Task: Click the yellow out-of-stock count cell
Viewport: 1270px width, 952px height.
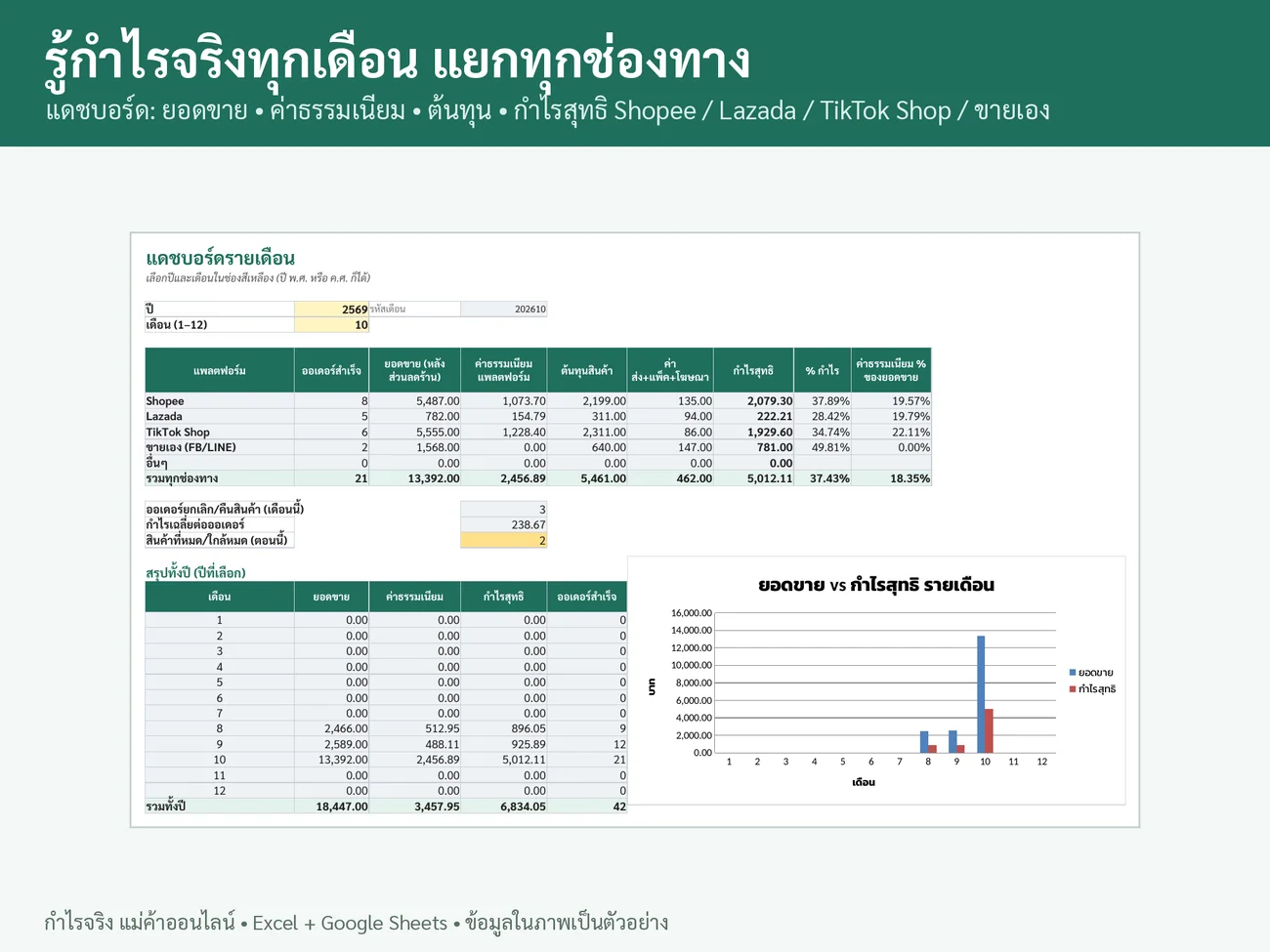Action: [503, 540]
